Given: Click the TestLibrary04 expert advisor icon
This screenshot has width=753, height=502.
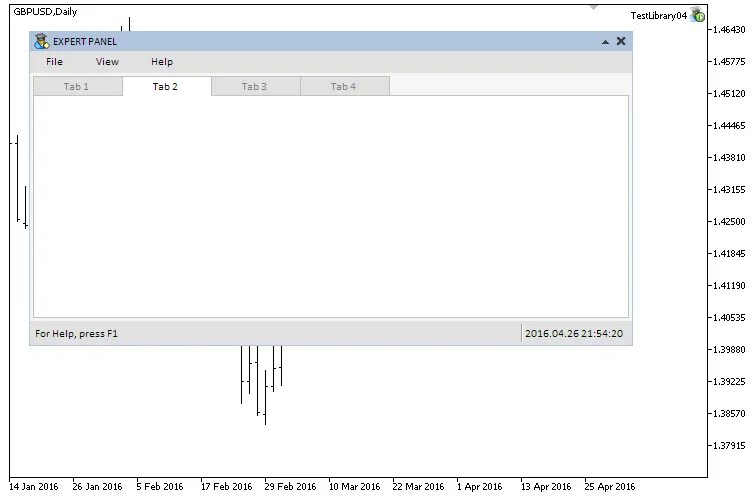Looking at the screenshot, I should pos(697,15).
